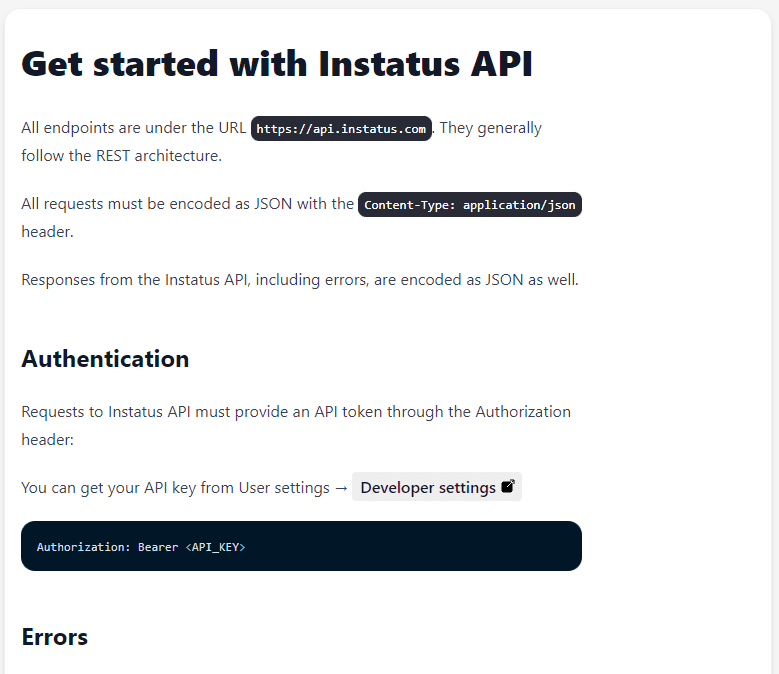Click the paragraph about responses encoded as JSON
The image size is (779, 674).
300,280
